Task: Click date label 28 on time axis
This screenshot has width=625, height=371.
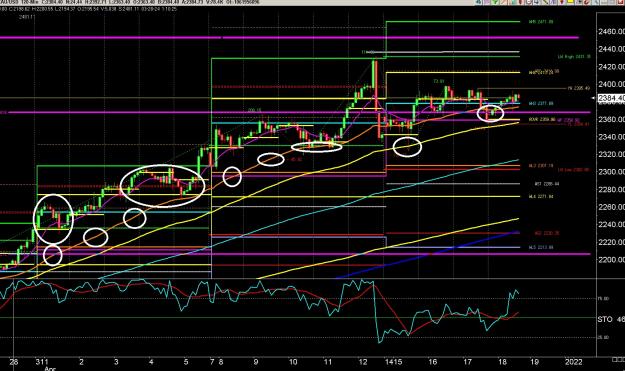Action: coord(14,362)
